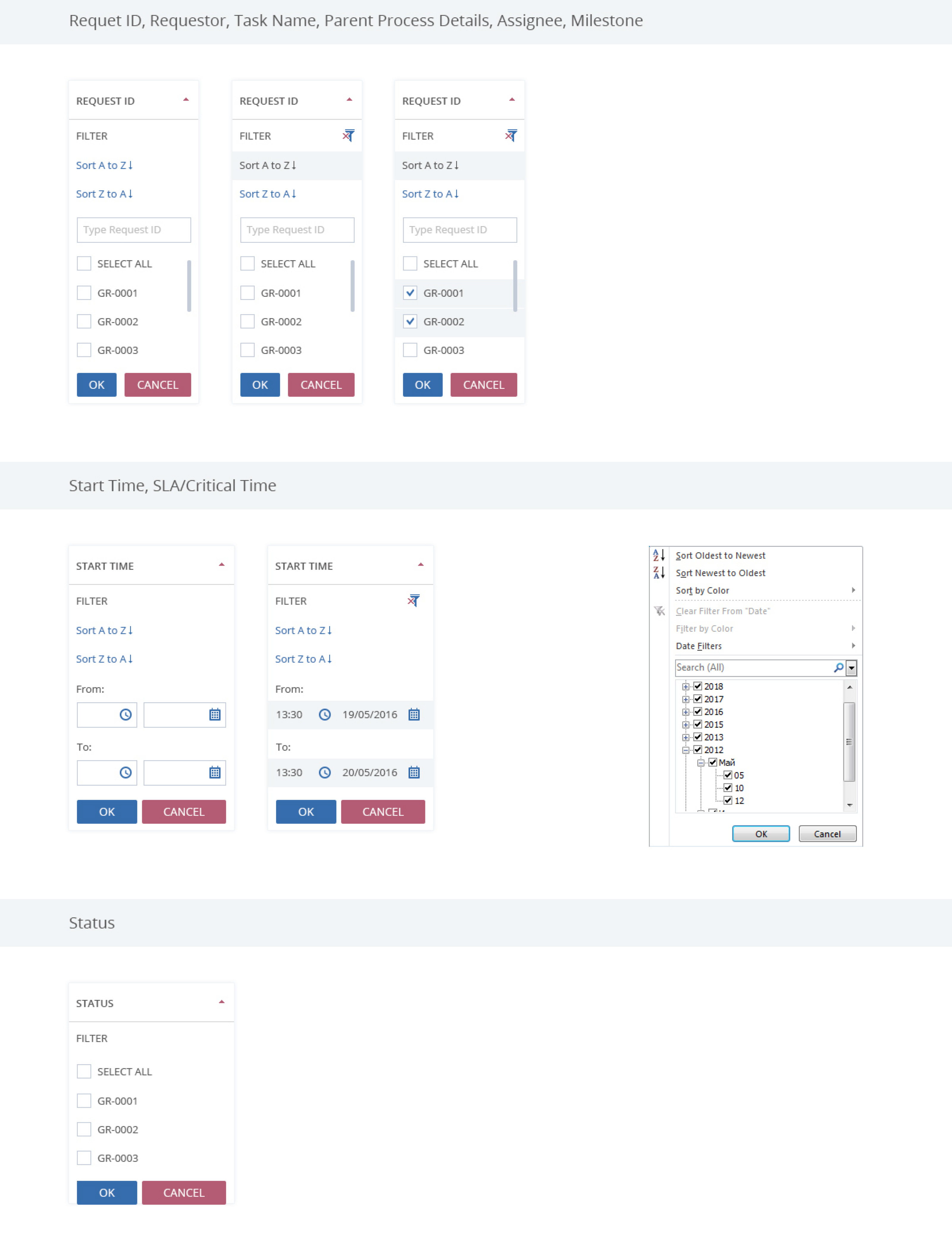Viewport: 952px width, 1256px height.
Task: Check SELECT ALL in Status filter panel
Action: [x=84, y=1071]
